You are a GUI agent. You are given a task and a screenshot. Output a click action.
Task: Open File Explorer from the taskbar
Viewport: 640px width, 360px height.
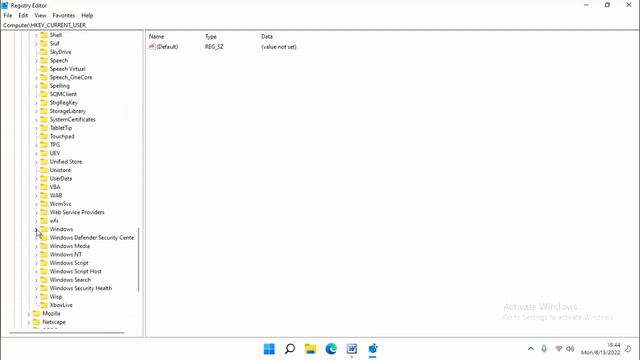click(x=310, y=349)
